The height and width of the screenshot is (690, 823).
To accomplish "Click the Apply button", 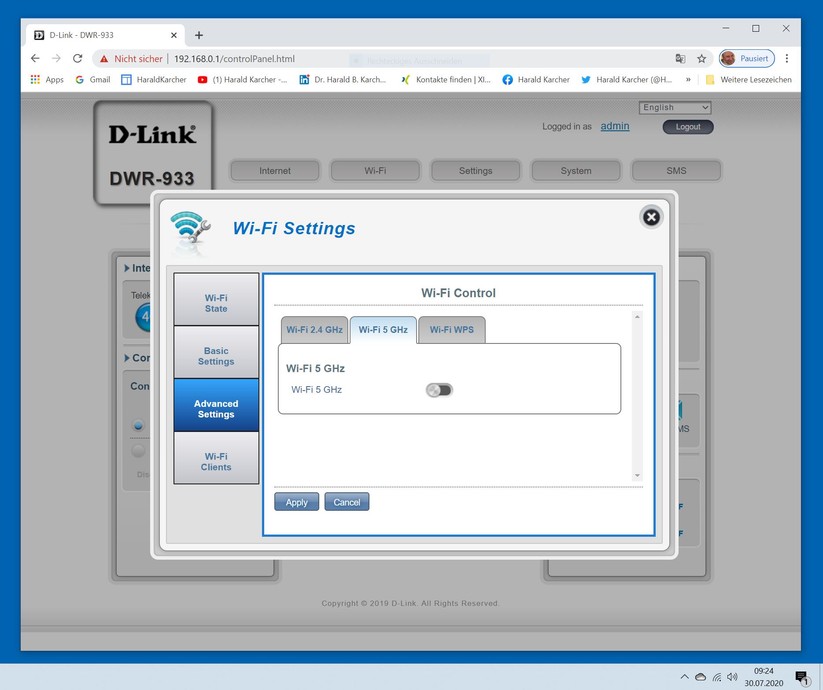I will pos(297,502).
